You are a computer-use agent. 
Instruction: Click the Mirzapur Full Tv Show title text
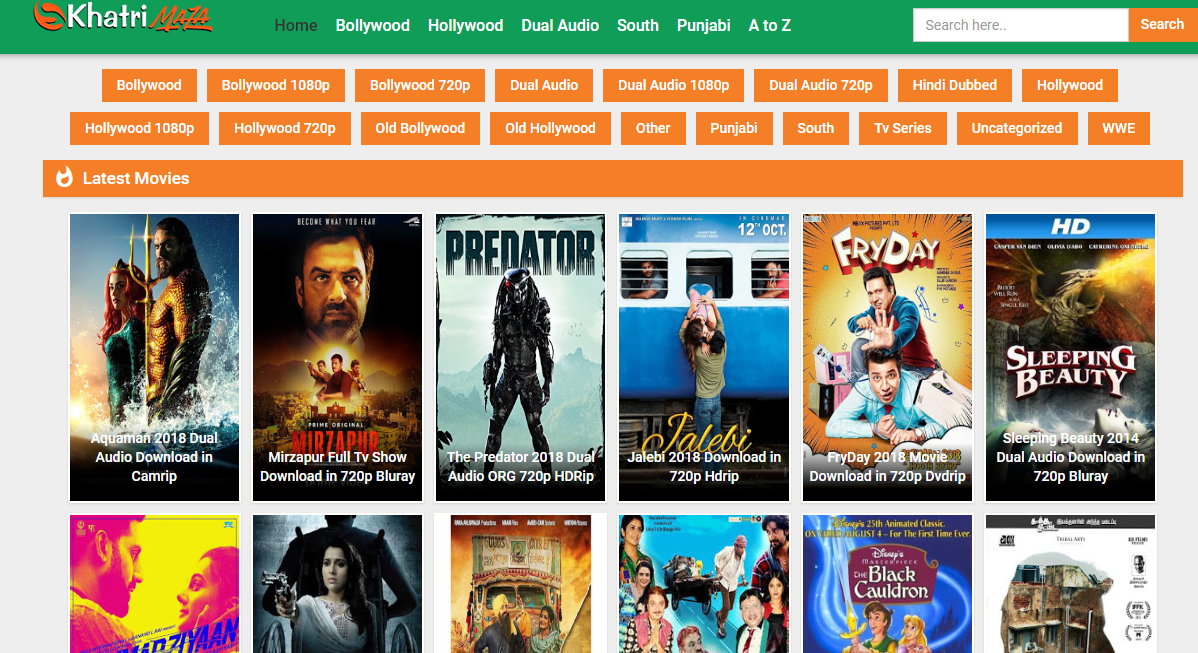coord(337,467)
